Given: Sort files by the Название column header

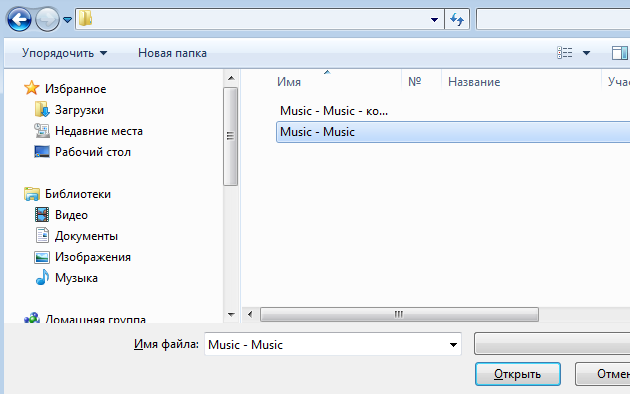Looking at the screenshot, I should [474, 82].
